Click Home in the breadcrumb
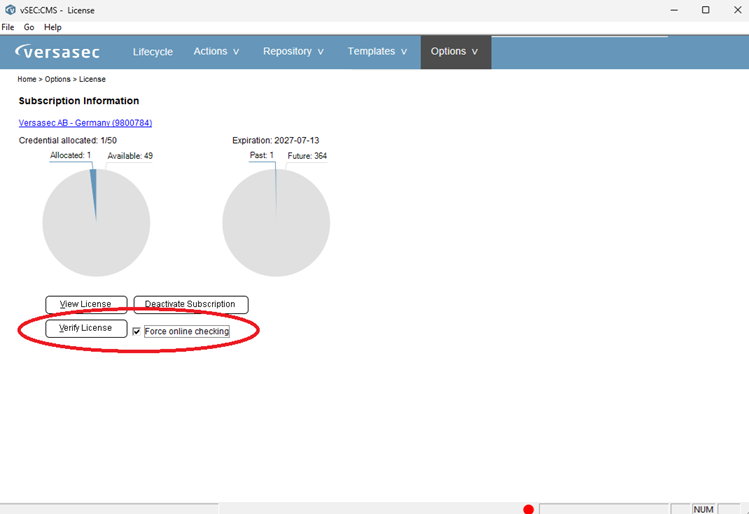The image size is (749, 514). (27, 79)
